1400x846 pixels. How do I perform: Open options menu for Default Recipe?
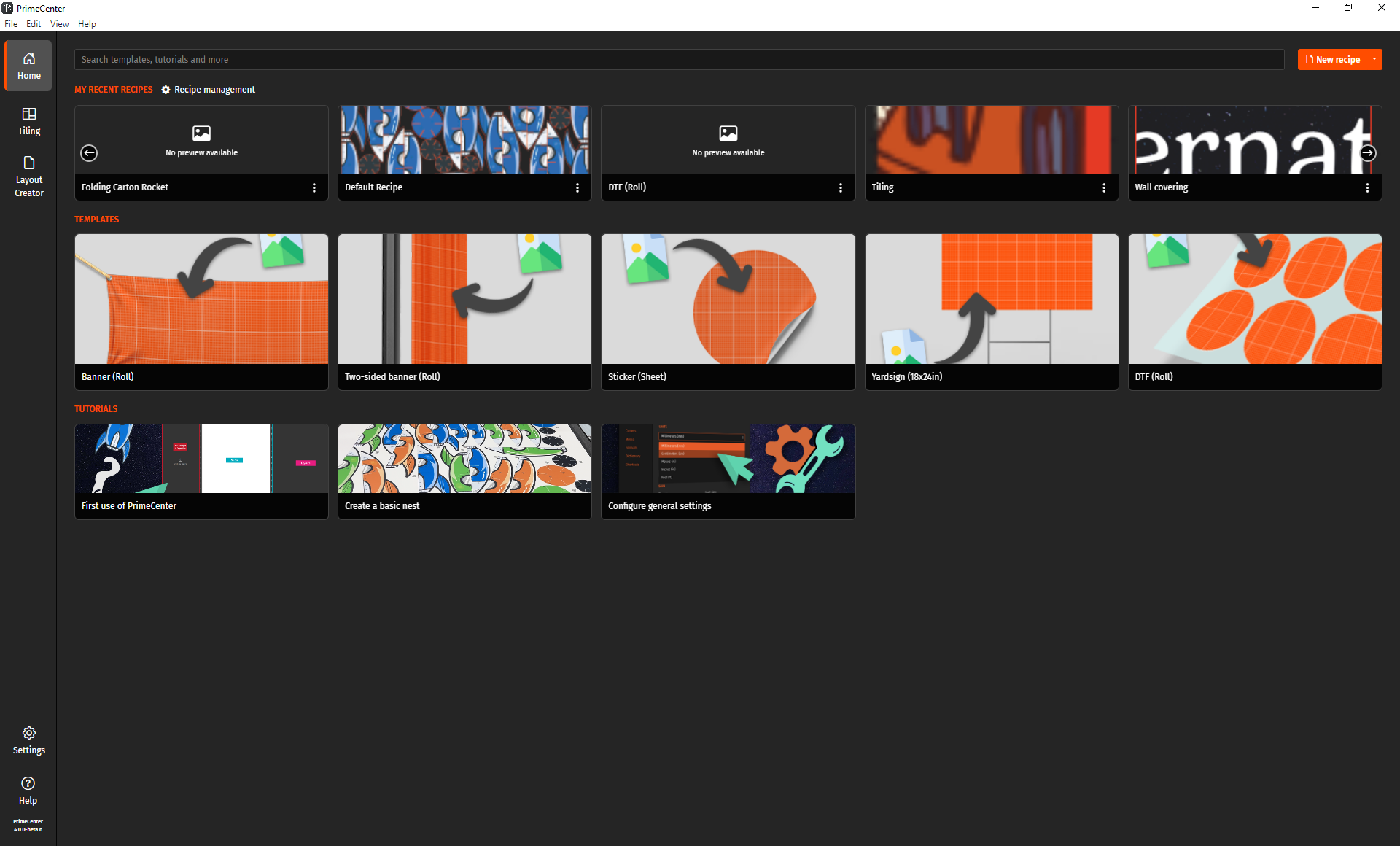[x=577, y=187]
